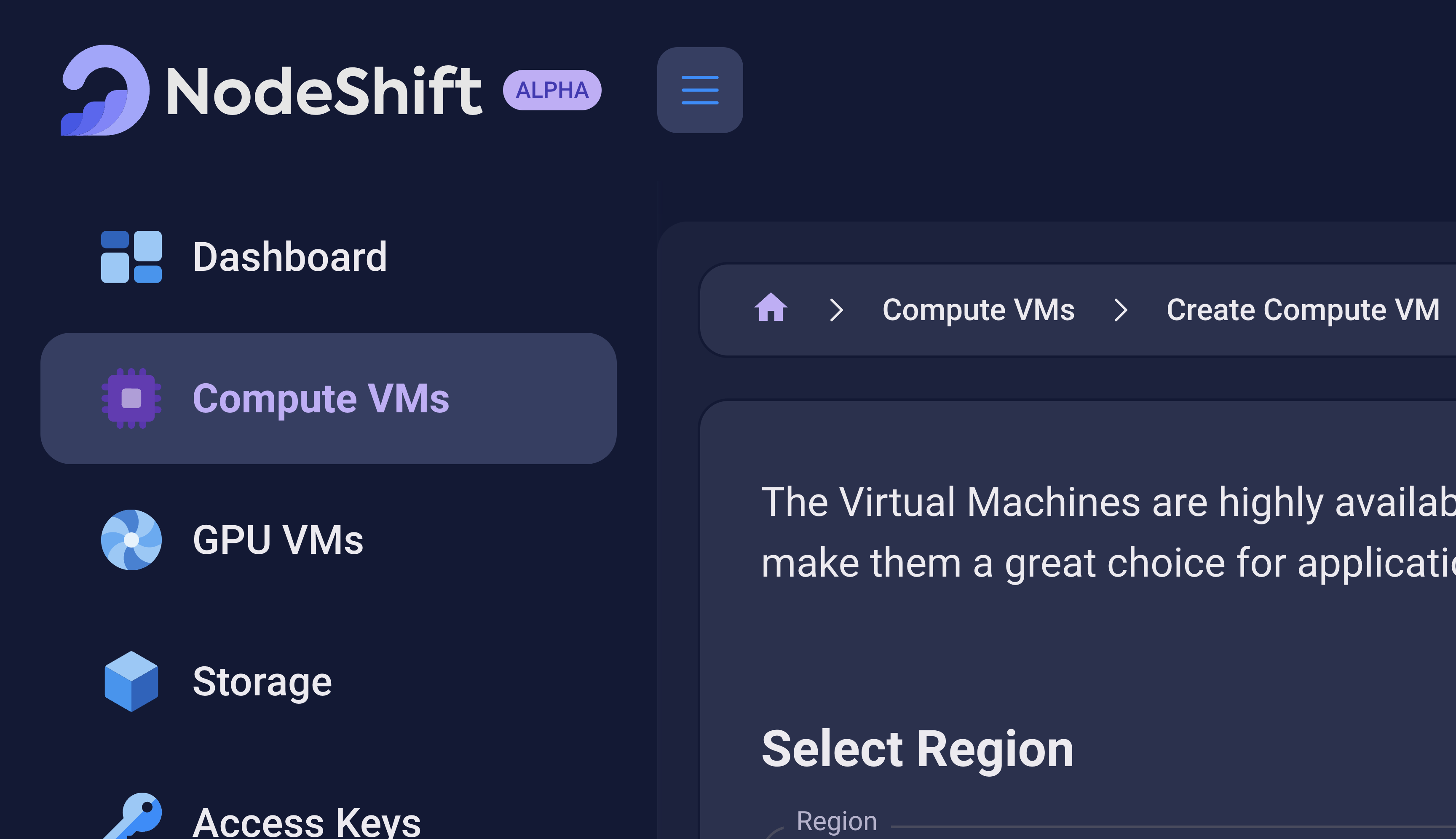Go home via breadcrumb house icon
The width and height of the screenshot is (1456, 839).
[771, 307]
